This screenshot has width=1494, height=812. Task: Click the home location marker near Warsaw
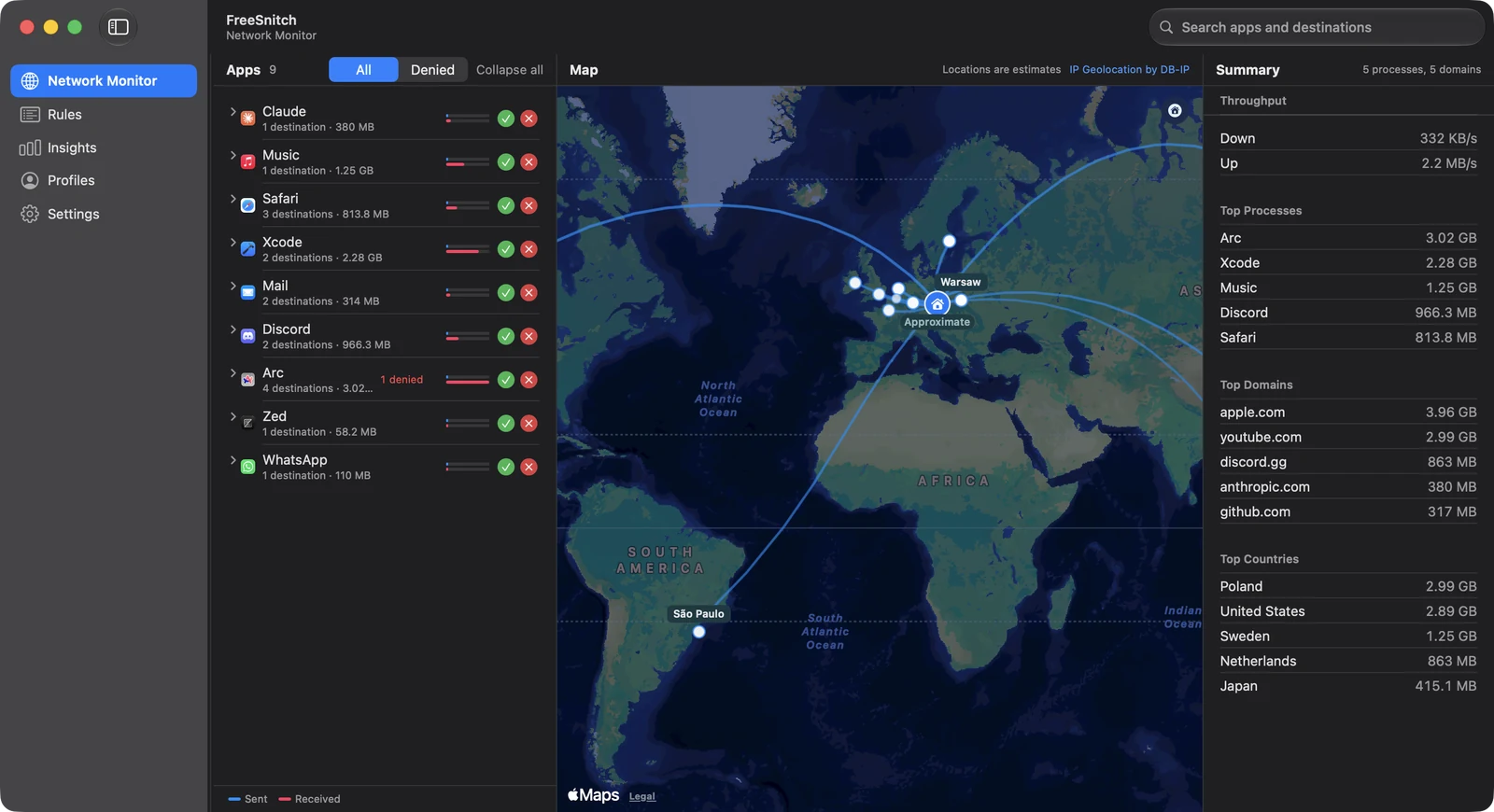[937, 303]
